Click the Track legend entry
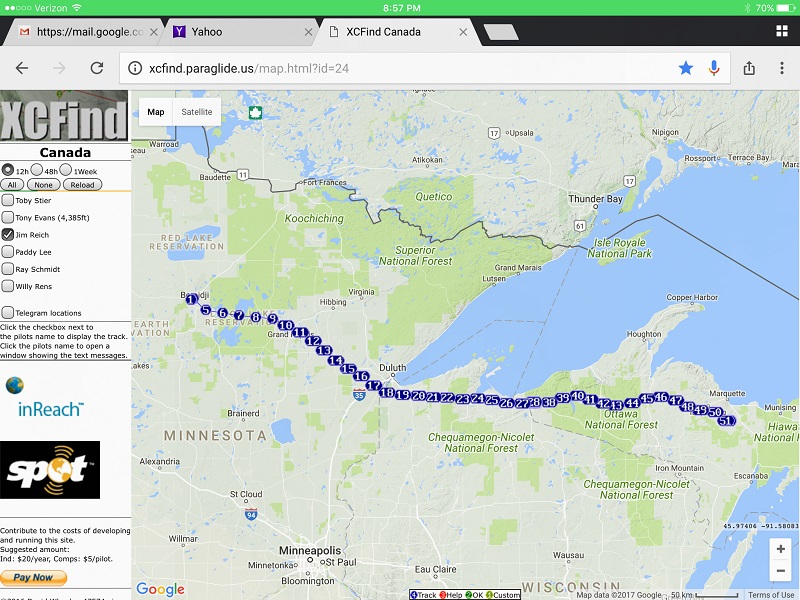The height and width of the screenshot is (600, 800). [423, 595]
